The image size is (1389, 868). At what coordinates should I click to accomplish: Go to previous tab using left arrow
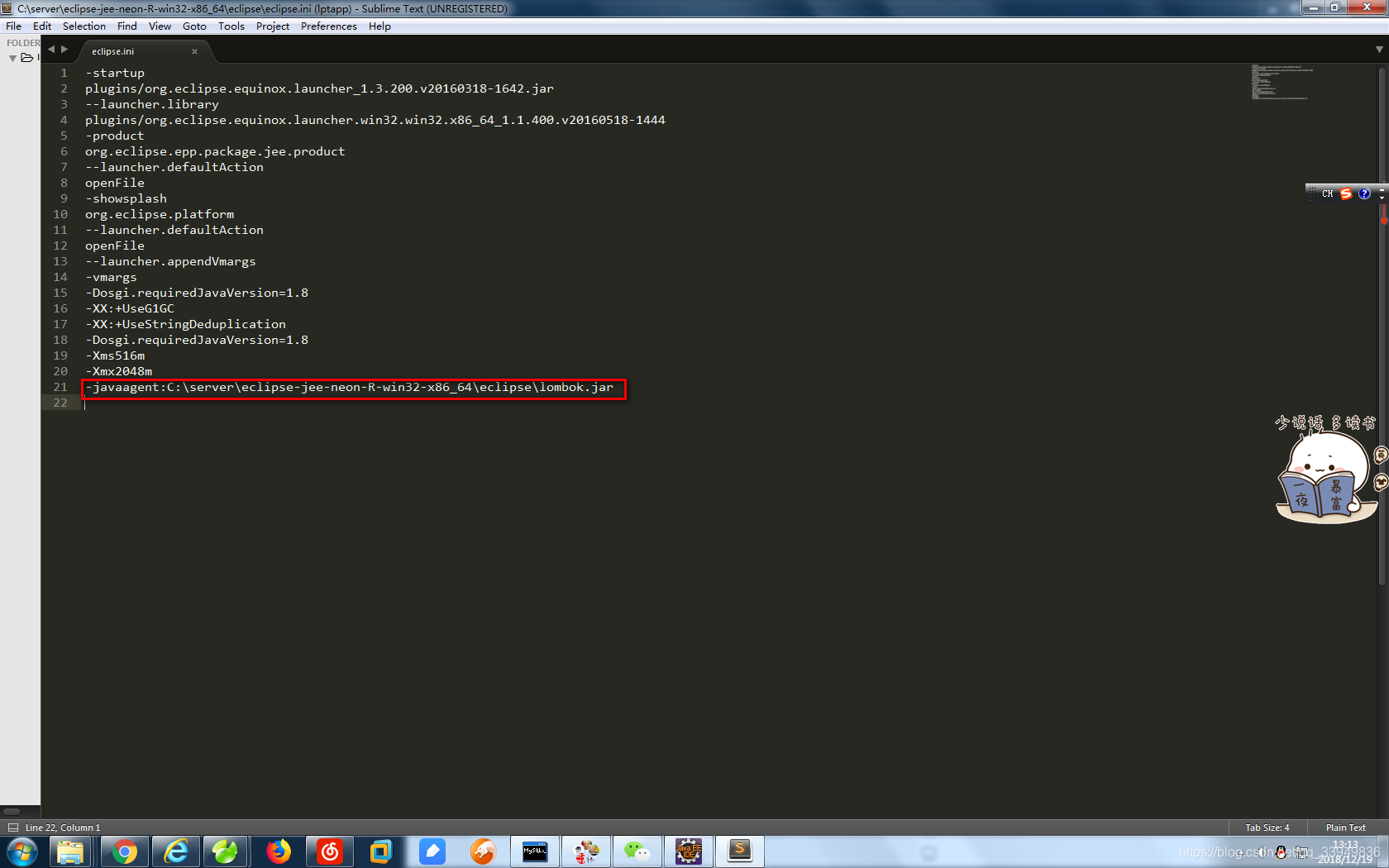coord(51,50)
